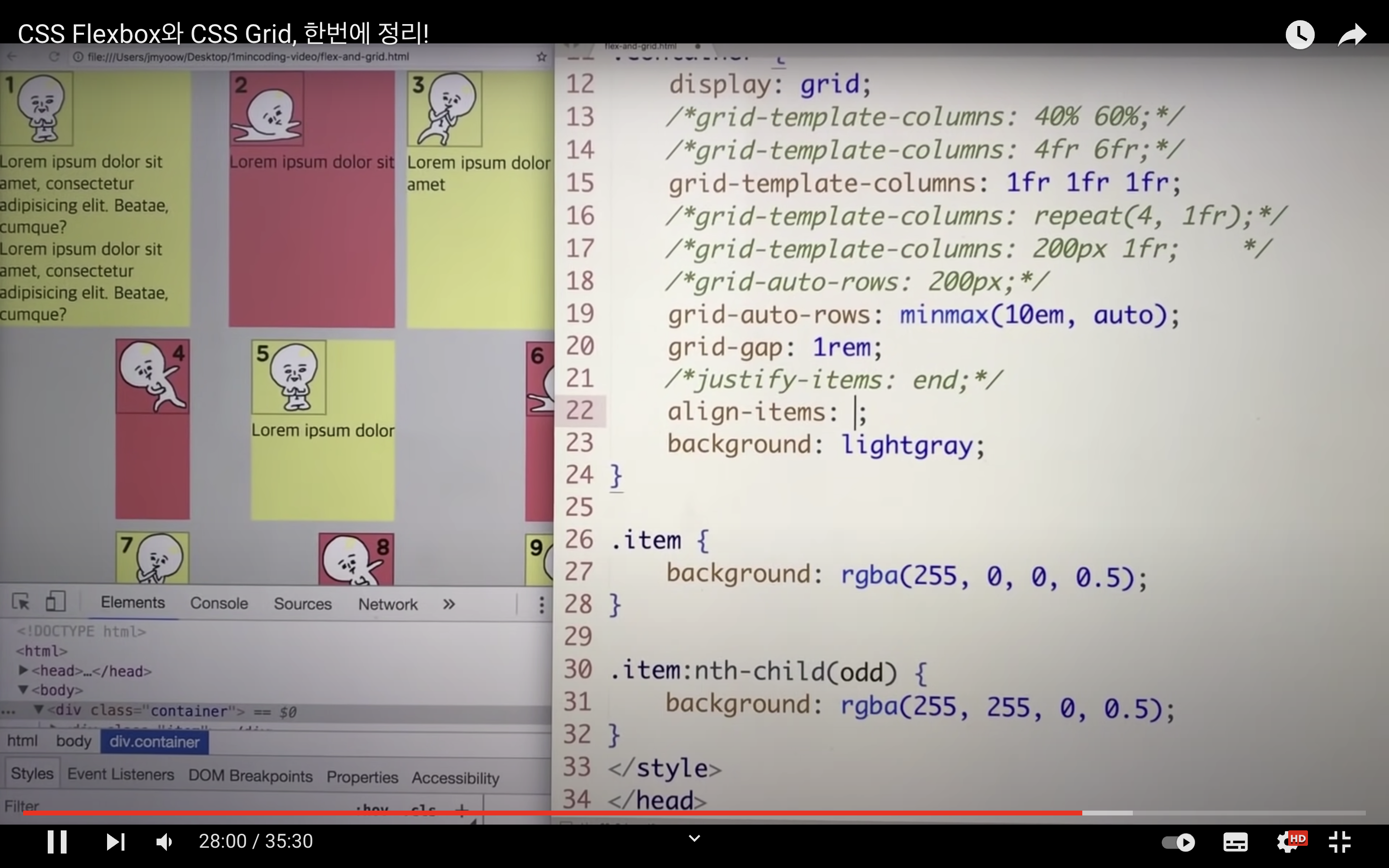The width and height of the screenshot is (1389, 868).
Task: Click the browser back arrow
Action: point(12,56)
